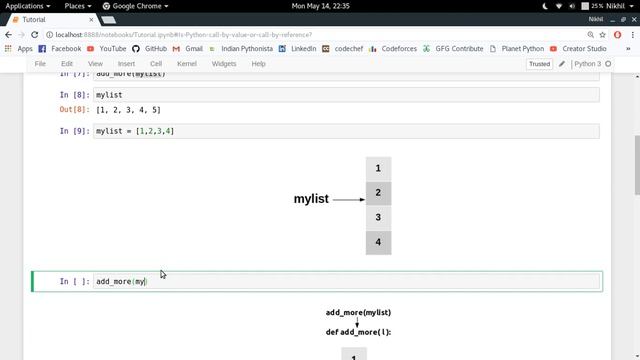Open the Gmail bookmark
Screen dimensions: 640x360
188,49
